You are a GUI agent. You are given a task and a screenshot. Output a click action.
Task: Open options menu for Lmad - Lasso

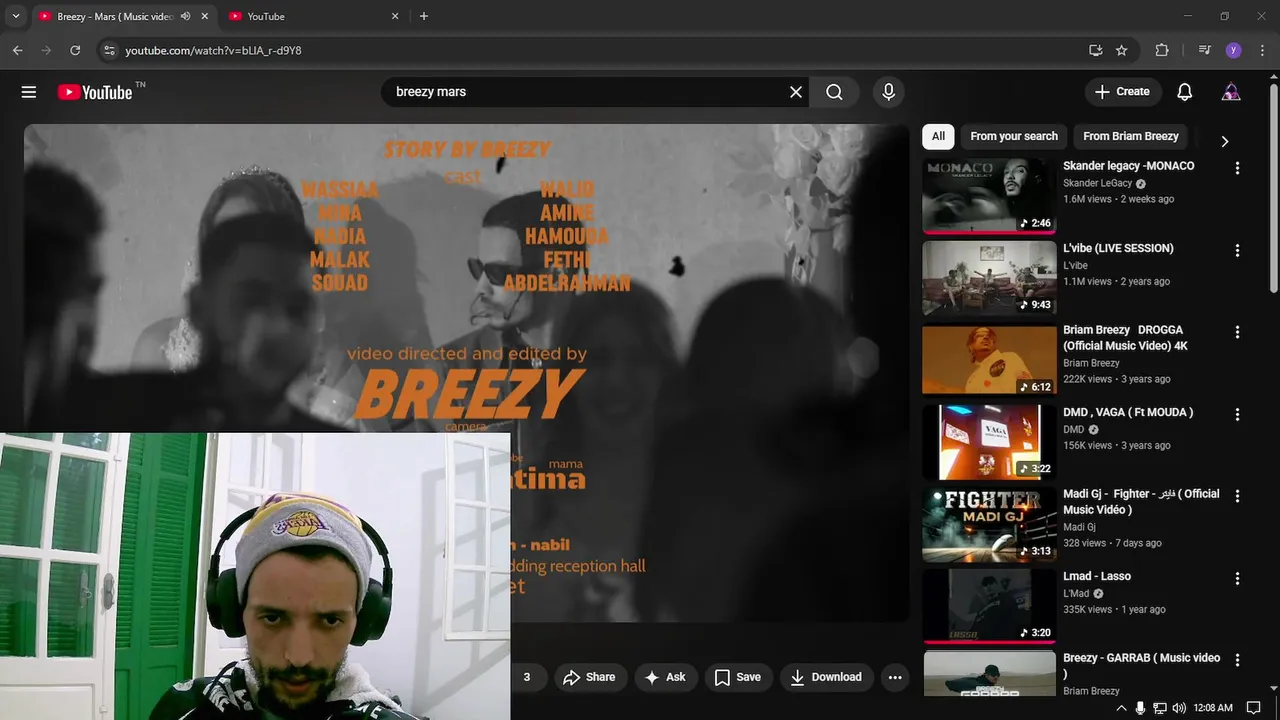pyautogui.click(x=1237, y=578)
